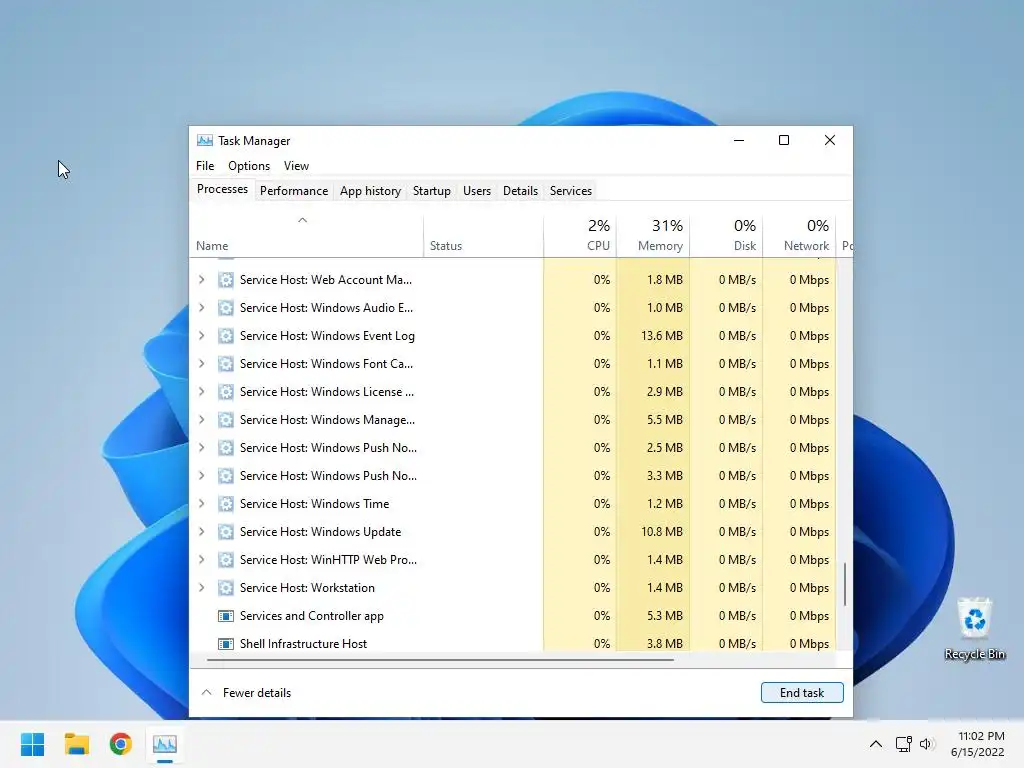Switch to the App history tab

(370, 191)
